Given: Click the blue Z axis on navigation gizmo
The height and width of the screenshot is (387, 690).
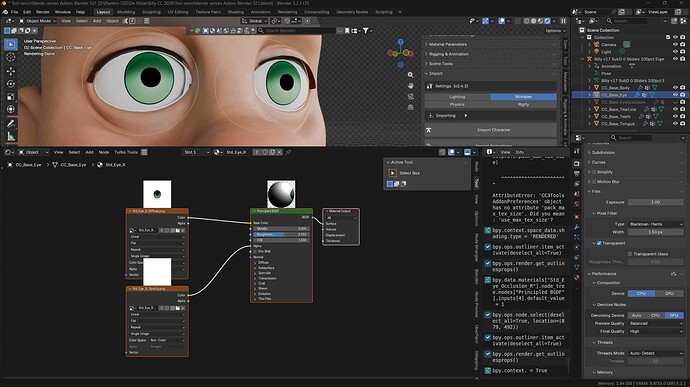Looking at the screenshot, I should (400, 42).
